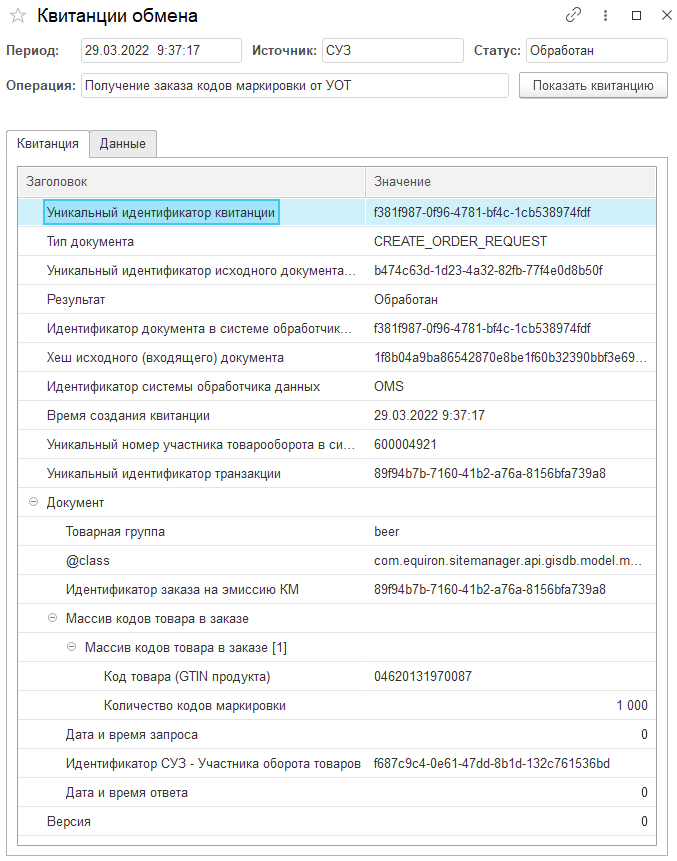Close the Квитанции обмена window
Viewport: 677px width, 861px height.
pyautogui.click(x=665, y=16)
